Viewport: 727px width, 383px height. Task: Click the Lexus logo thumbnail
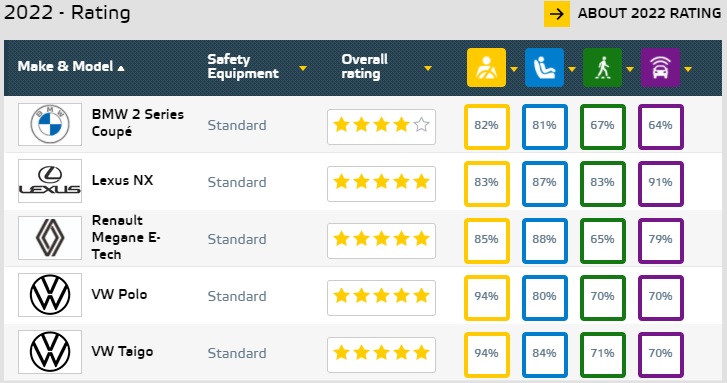[50, 181]
